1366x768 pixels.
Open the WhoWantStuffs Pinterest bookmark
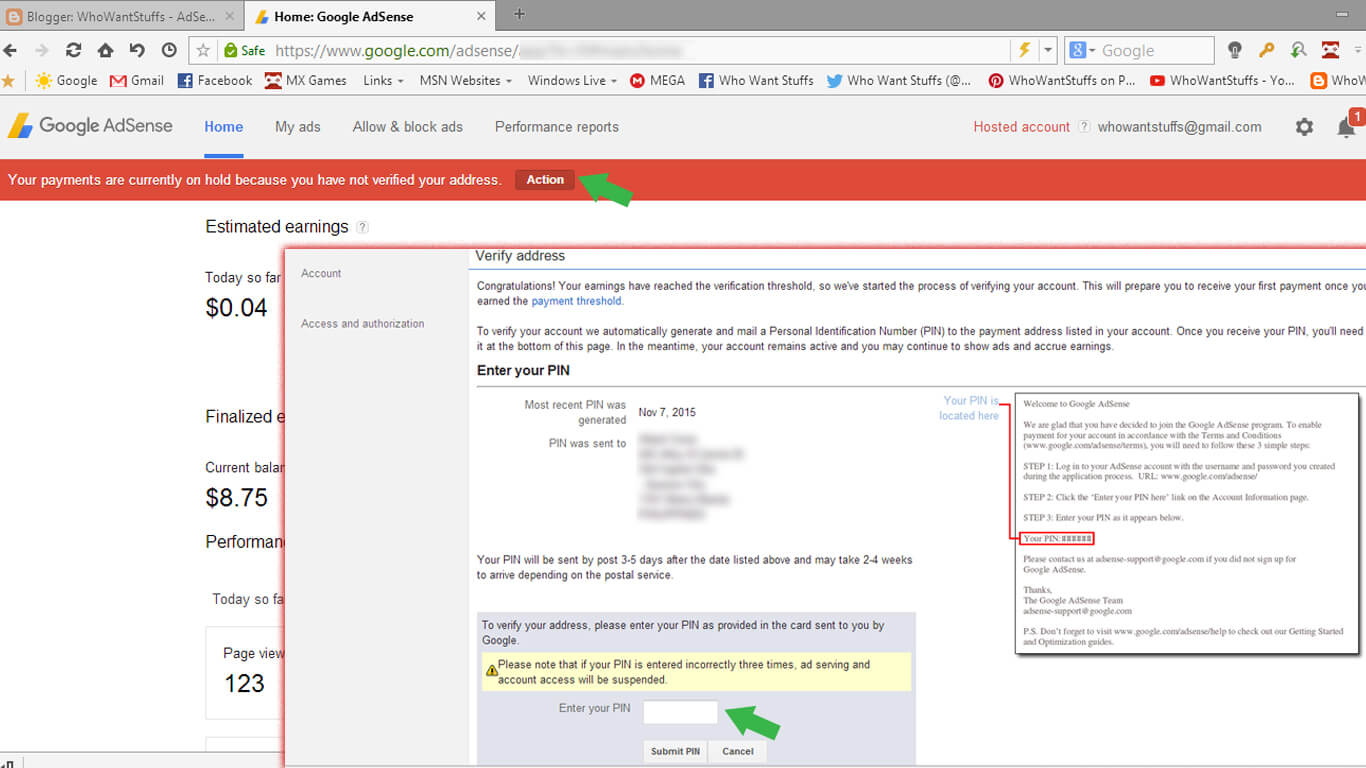tap(1062, 80)
